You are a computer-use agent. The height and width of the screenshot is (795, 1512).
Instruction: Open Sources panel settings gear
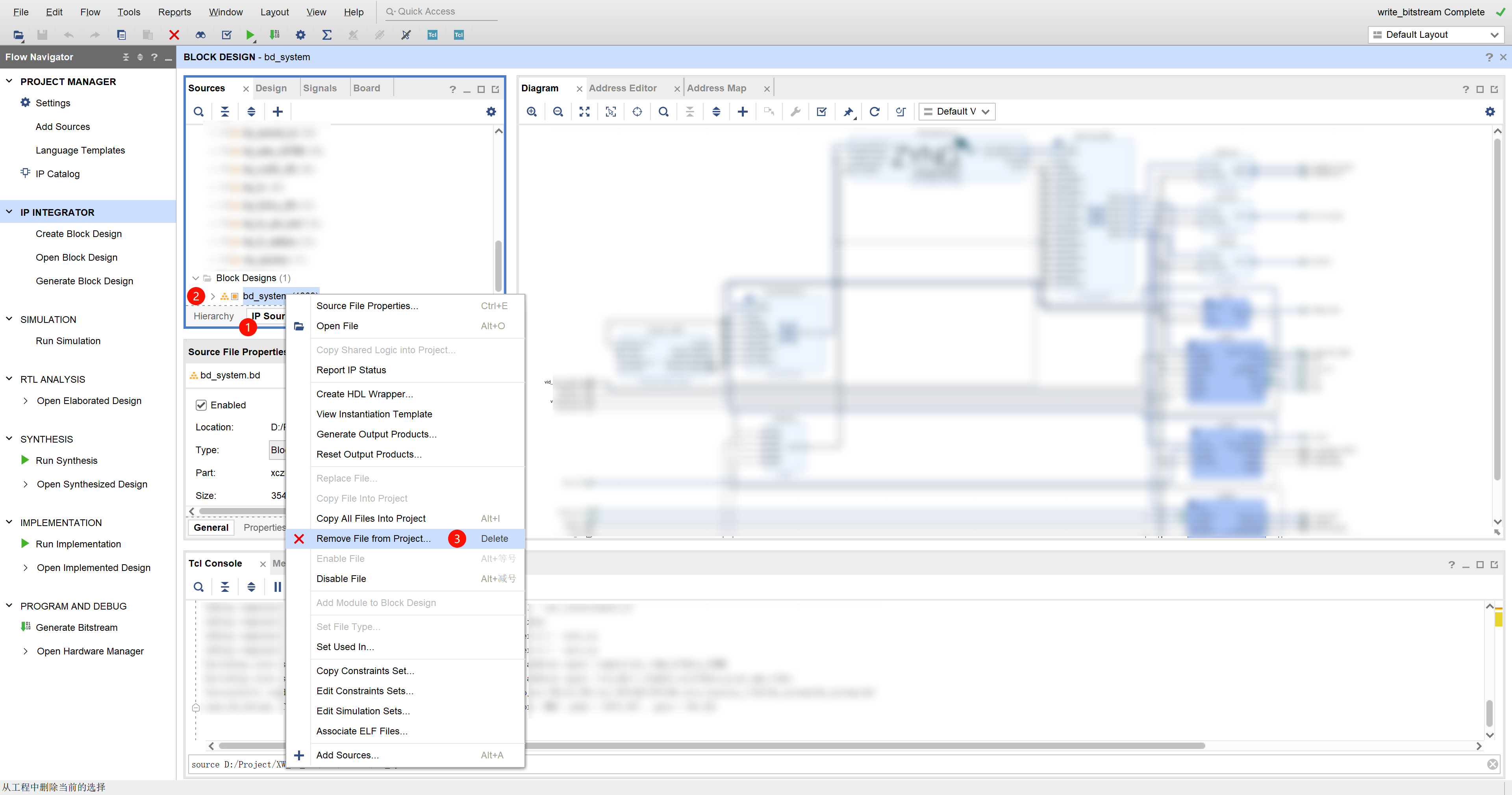pyautogui.click(x=491, y=111)
